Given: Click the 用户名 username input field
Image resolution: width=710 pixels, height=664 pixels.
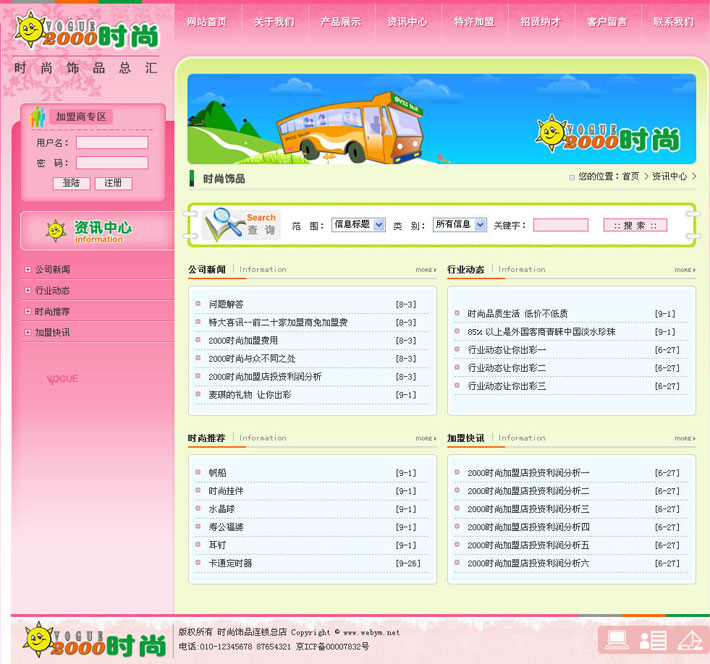Looking at the screenshot, I should pos(112,143).
